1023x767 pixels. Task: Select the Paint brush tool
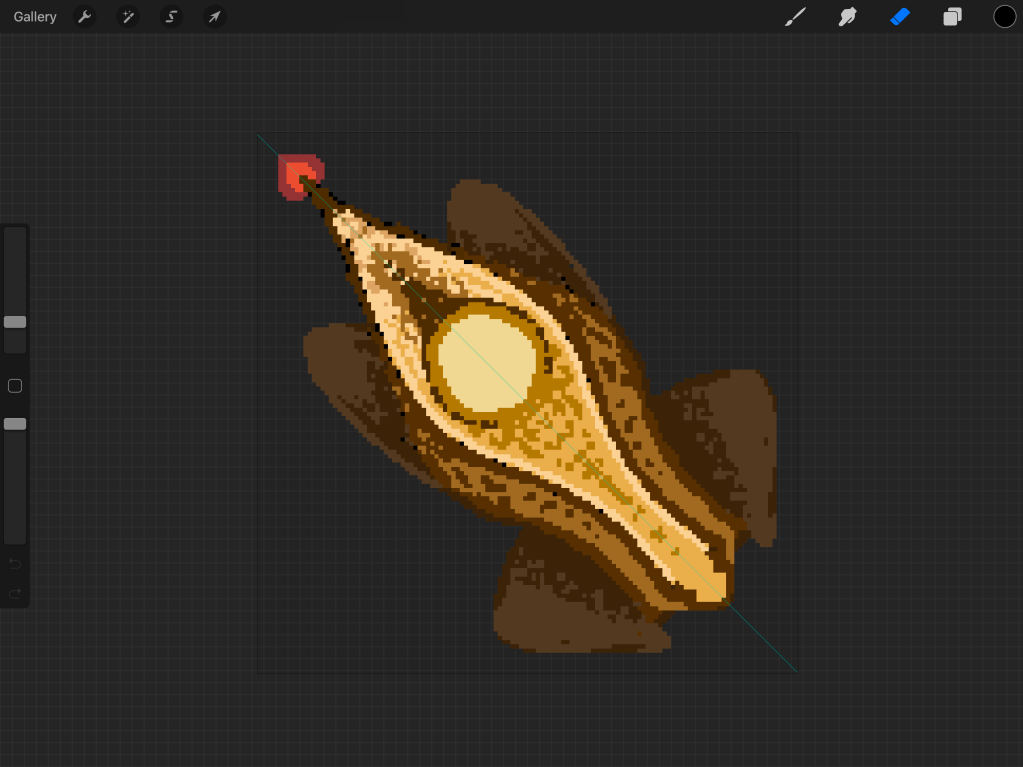[x=795, y=17]
